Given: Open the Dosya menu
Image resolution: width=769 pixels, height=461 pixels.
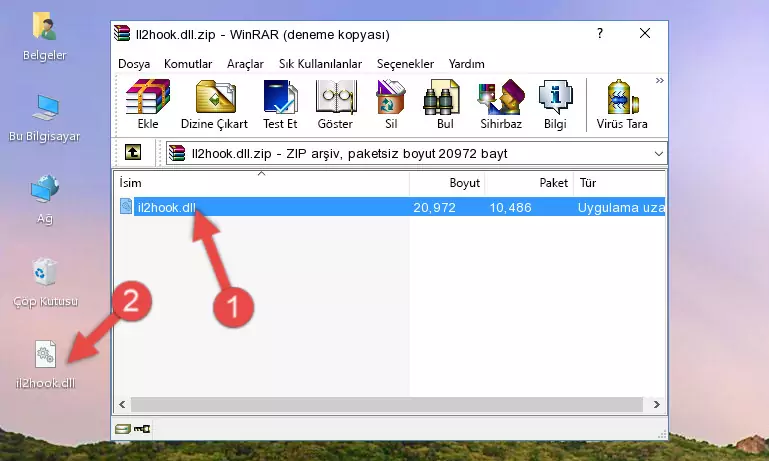Looking at the screenshot, I should pyautogui.click(x=134, y=64).
